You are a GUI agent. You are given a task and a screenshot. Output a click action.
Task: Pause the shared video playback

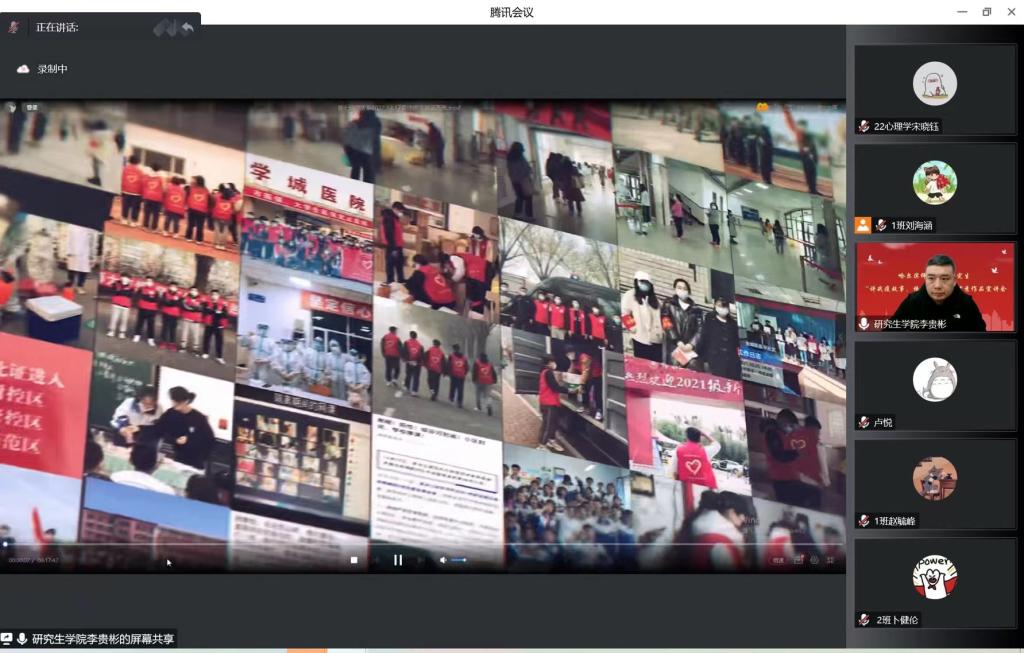click(x=398, y=560)
